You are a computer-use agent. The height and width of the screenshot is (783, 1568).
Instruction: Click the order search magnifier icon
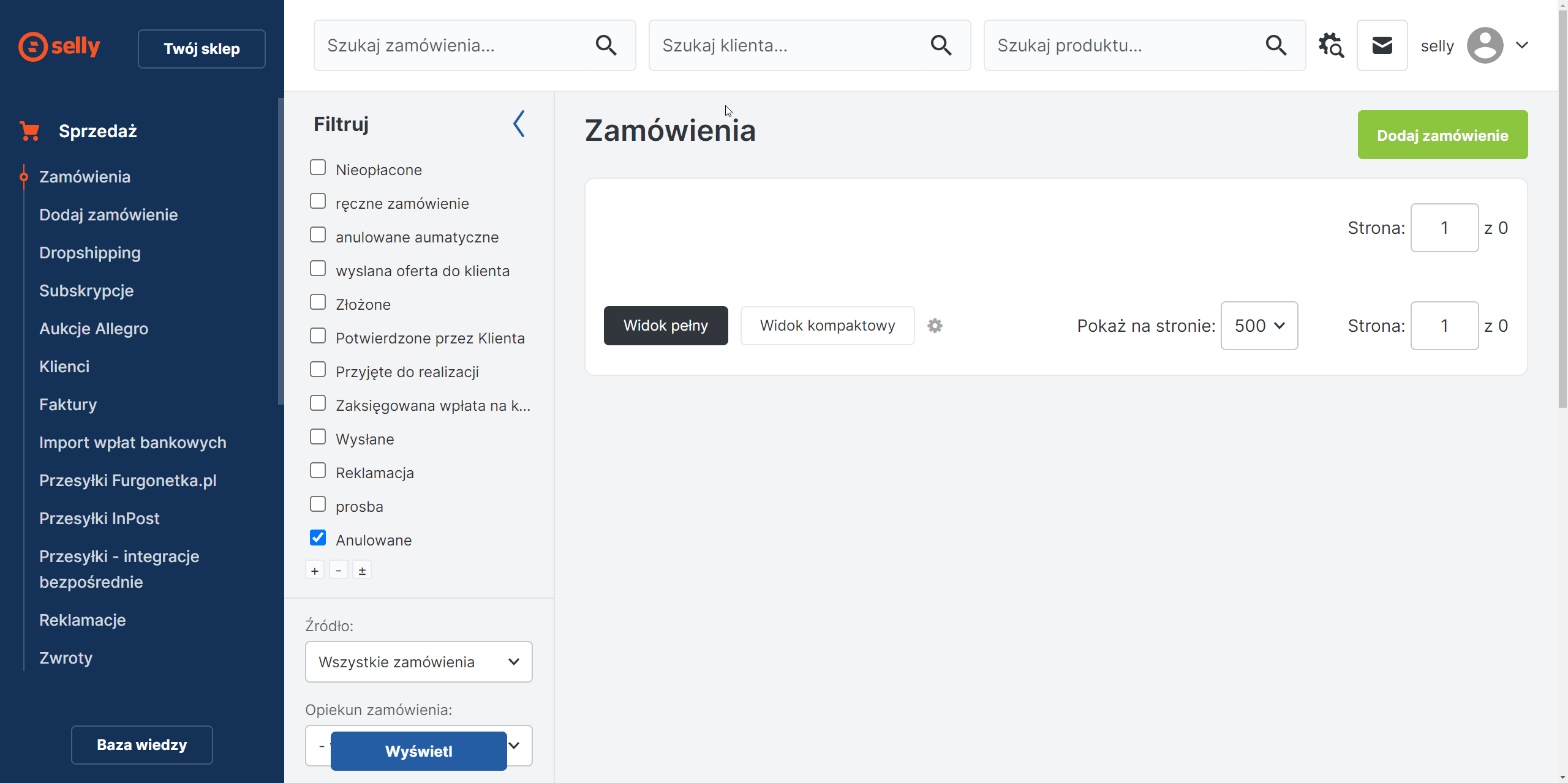[x=606, y=45]
